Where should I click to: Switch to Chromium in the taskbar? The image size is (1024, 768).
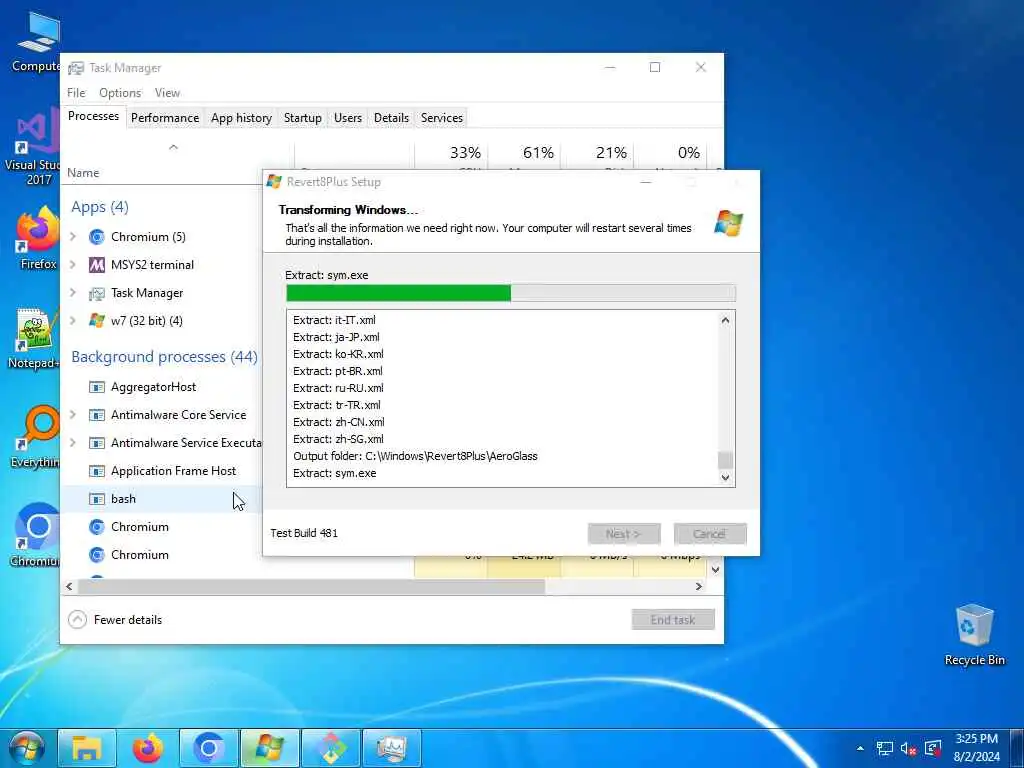click(208, 748)
